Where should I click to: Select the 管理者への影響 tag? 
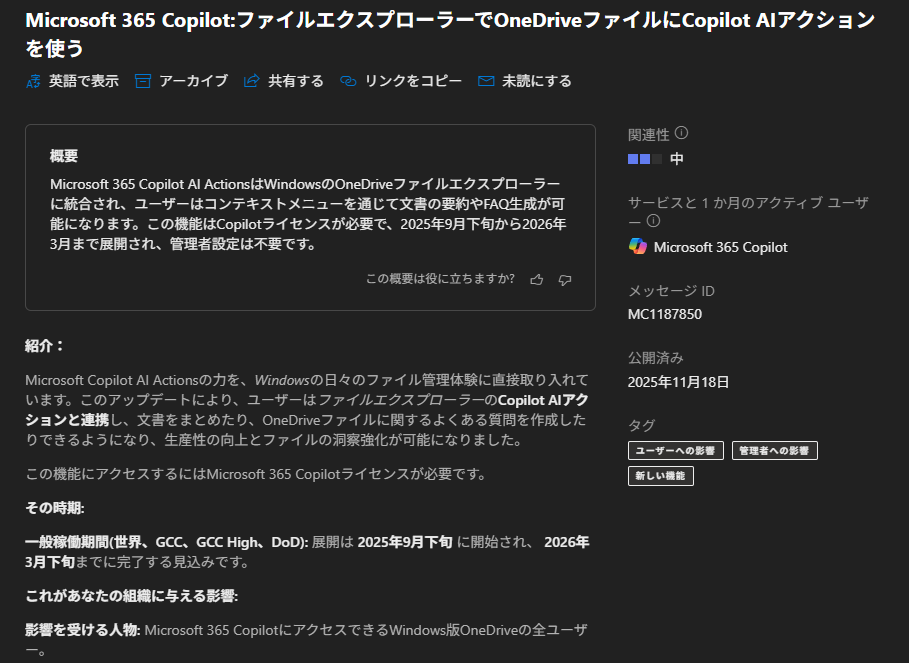774,451
